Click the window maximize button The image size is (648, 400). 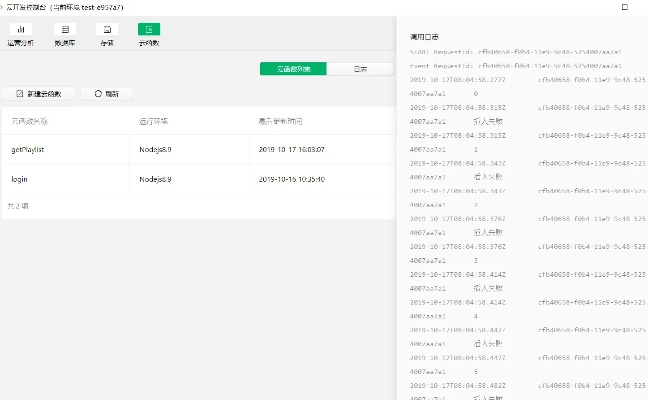pyautogui.click(x=625, y=7)
